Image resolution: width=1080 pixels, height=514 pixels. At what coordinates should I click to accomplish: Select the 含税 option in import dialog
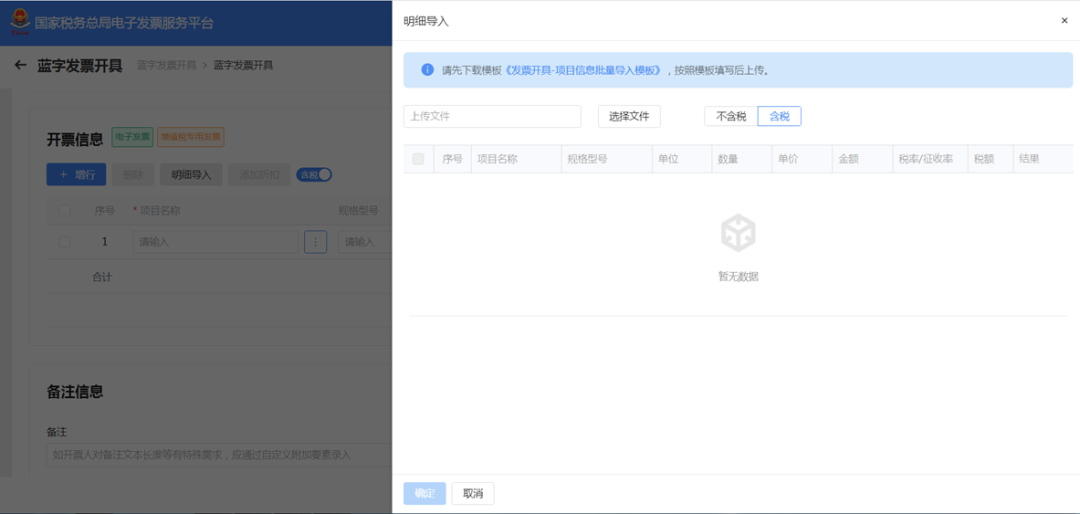coord(779,116)
